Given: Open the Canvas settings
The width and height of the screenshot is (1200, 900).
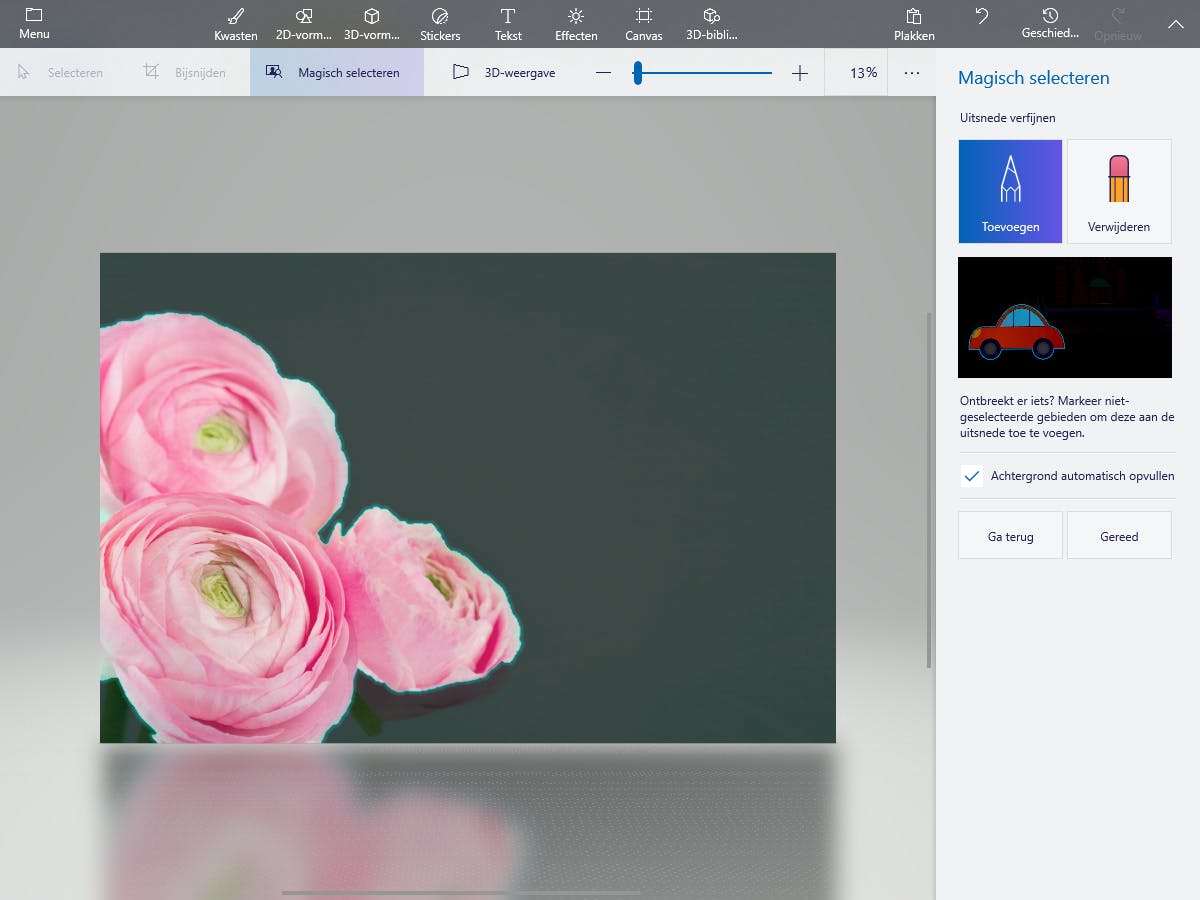Looking at the screenshot, I should click(644, 24).
